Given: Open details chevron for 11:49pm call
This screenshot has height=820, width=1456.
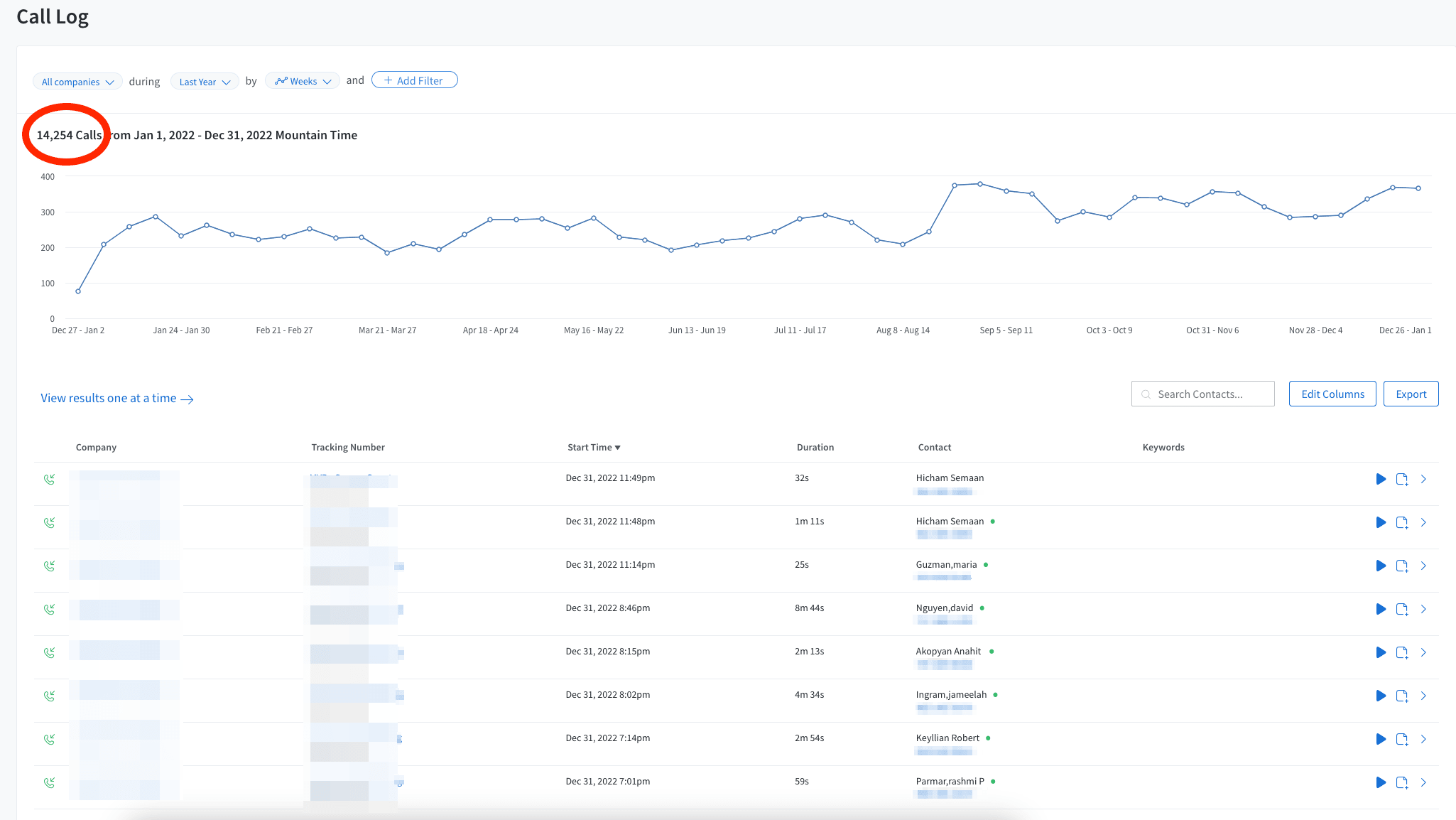Looking at the screenshot, I should [1423, 479].
